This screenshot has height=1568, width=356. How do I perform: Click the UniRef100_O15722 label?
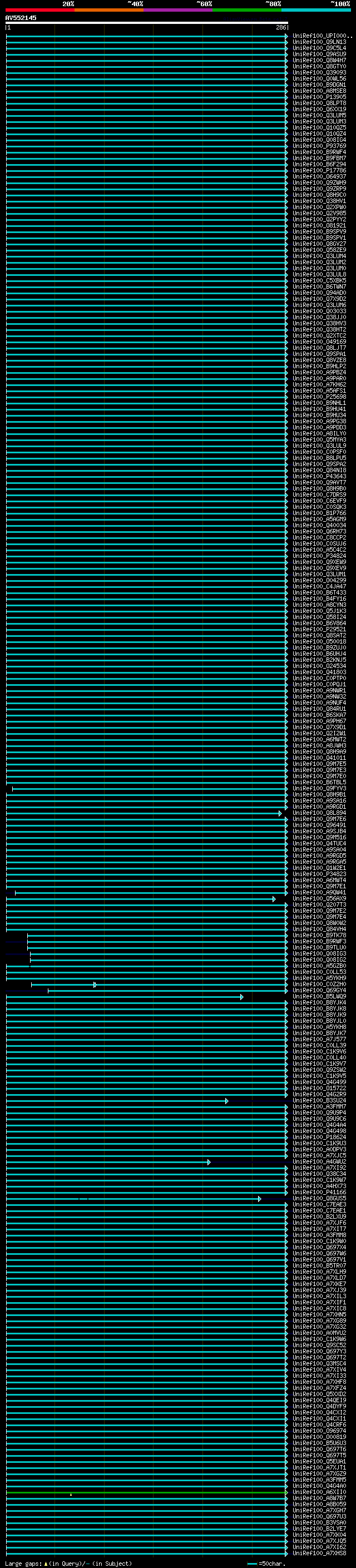(x=319, y=1088)
